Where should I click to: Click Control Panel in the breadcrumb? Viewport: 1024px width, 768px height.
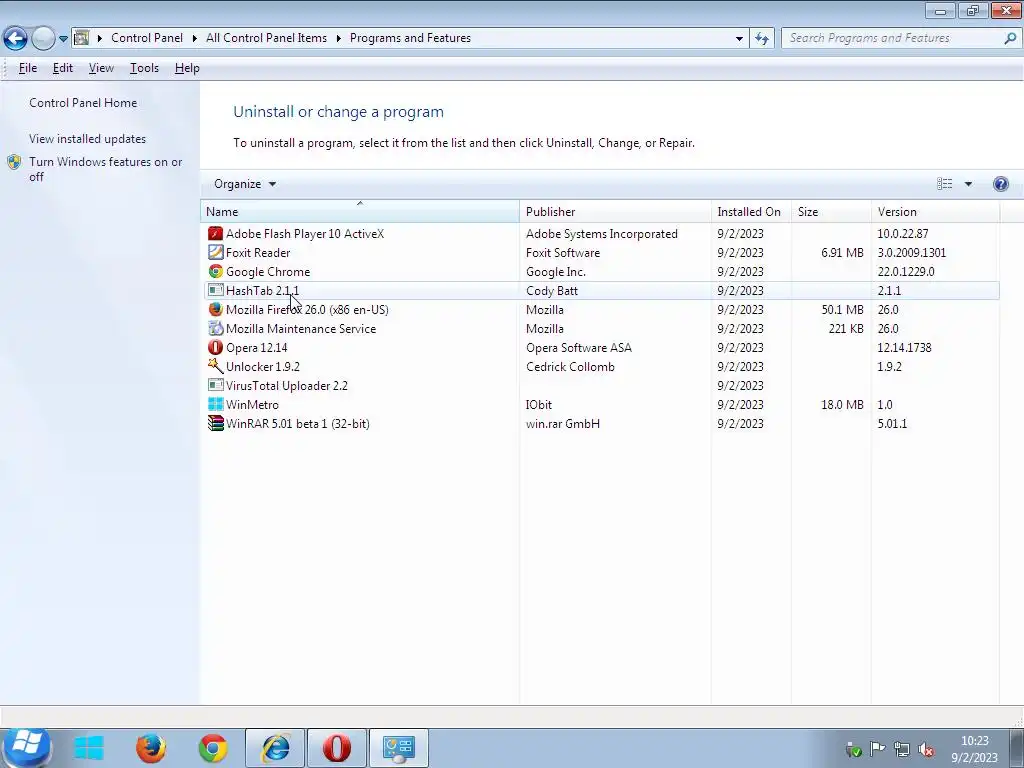(x=147, y=38)
